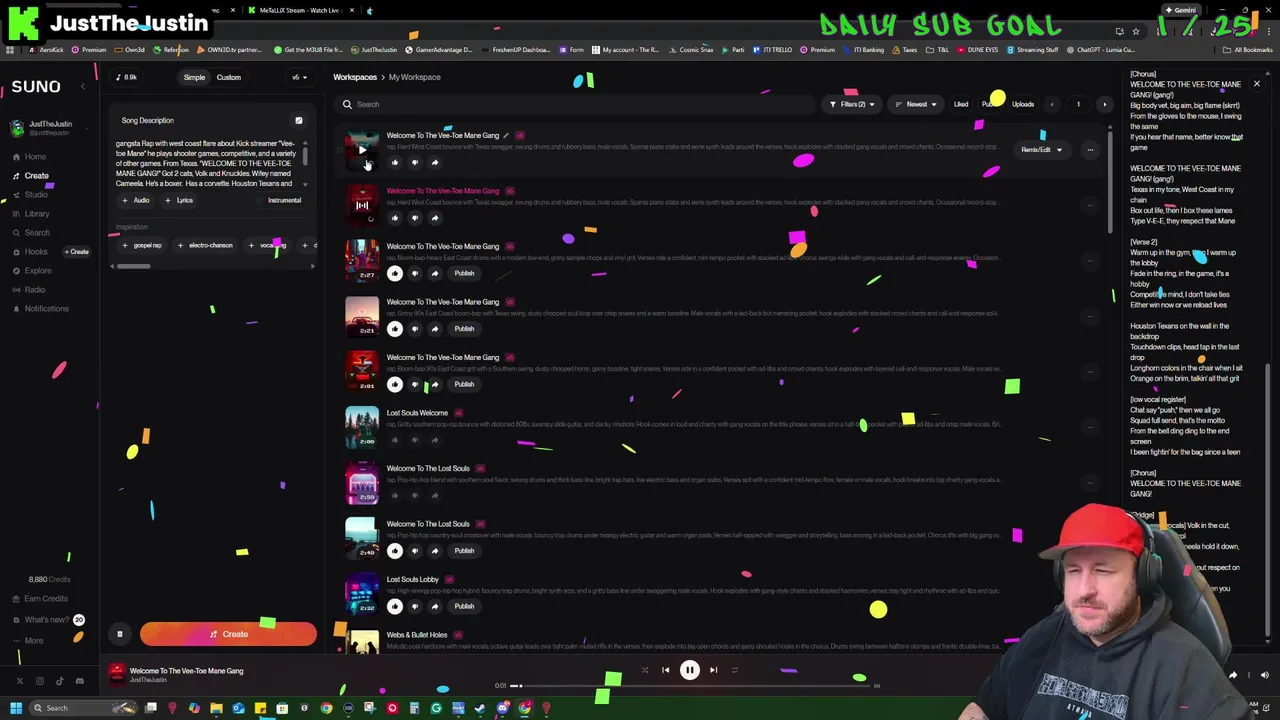Dislike the 2:27 Vee-Toe Mane Gang song

coord(415,273)
